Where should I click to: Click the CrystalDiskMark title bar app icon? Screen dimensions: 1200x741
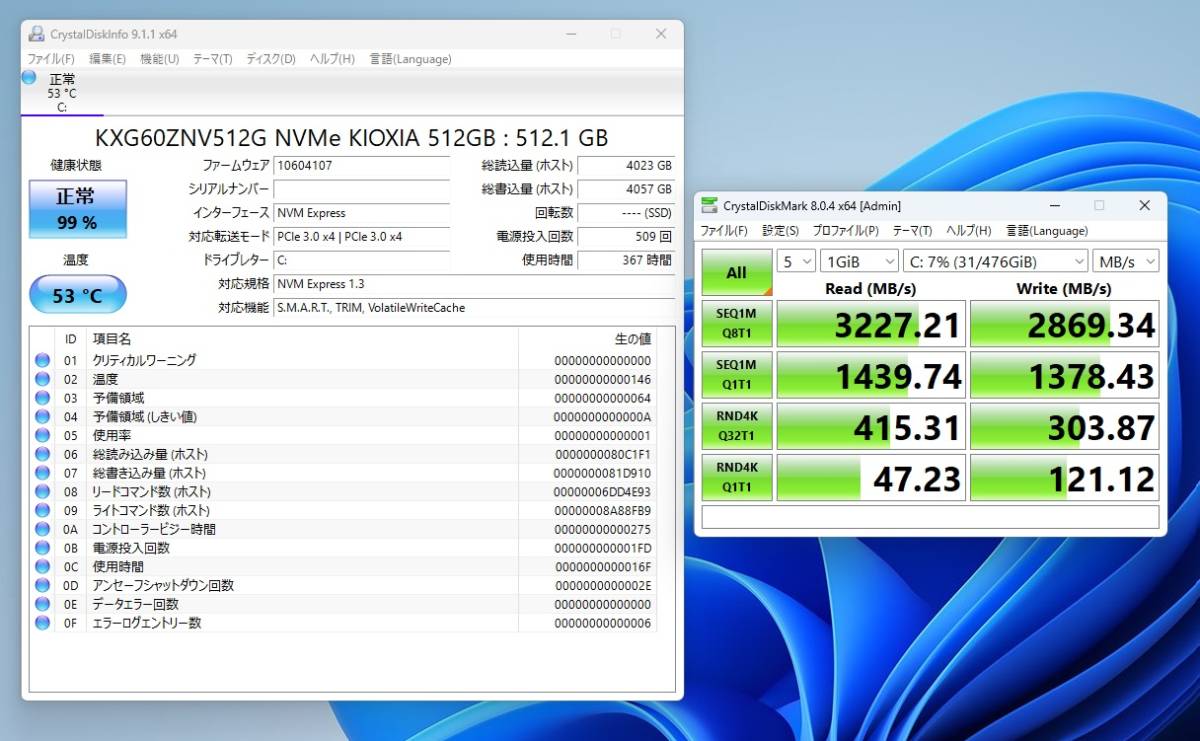click(x=709, y=205)
